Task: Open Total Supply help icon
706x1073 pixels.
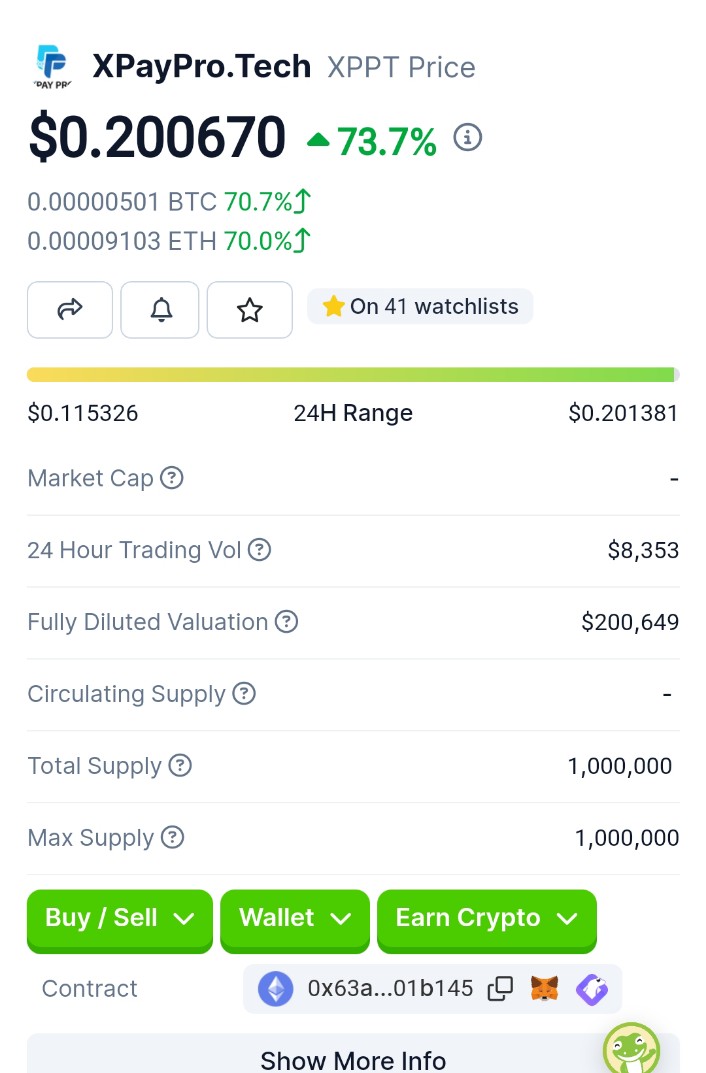Action: 180,765
